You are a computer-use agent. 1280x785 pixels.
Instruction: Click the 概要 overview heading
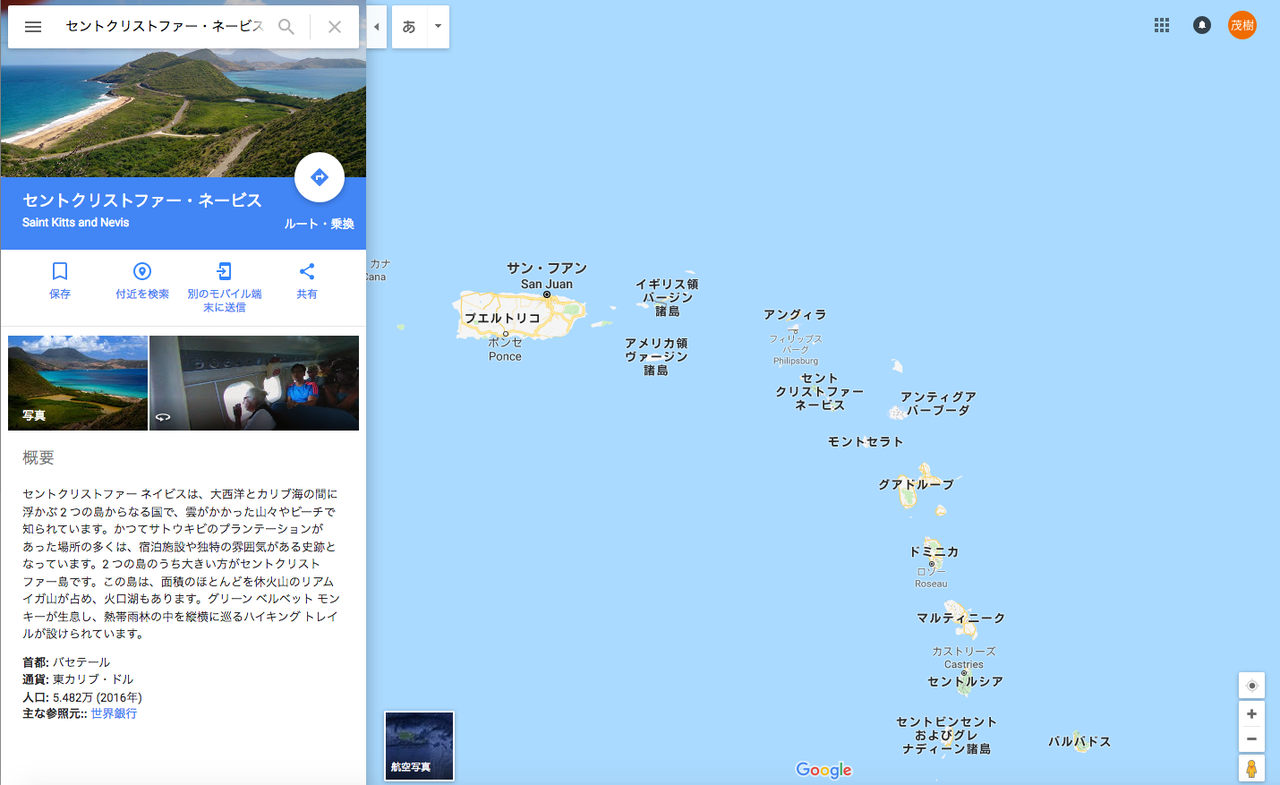[39, 458]
